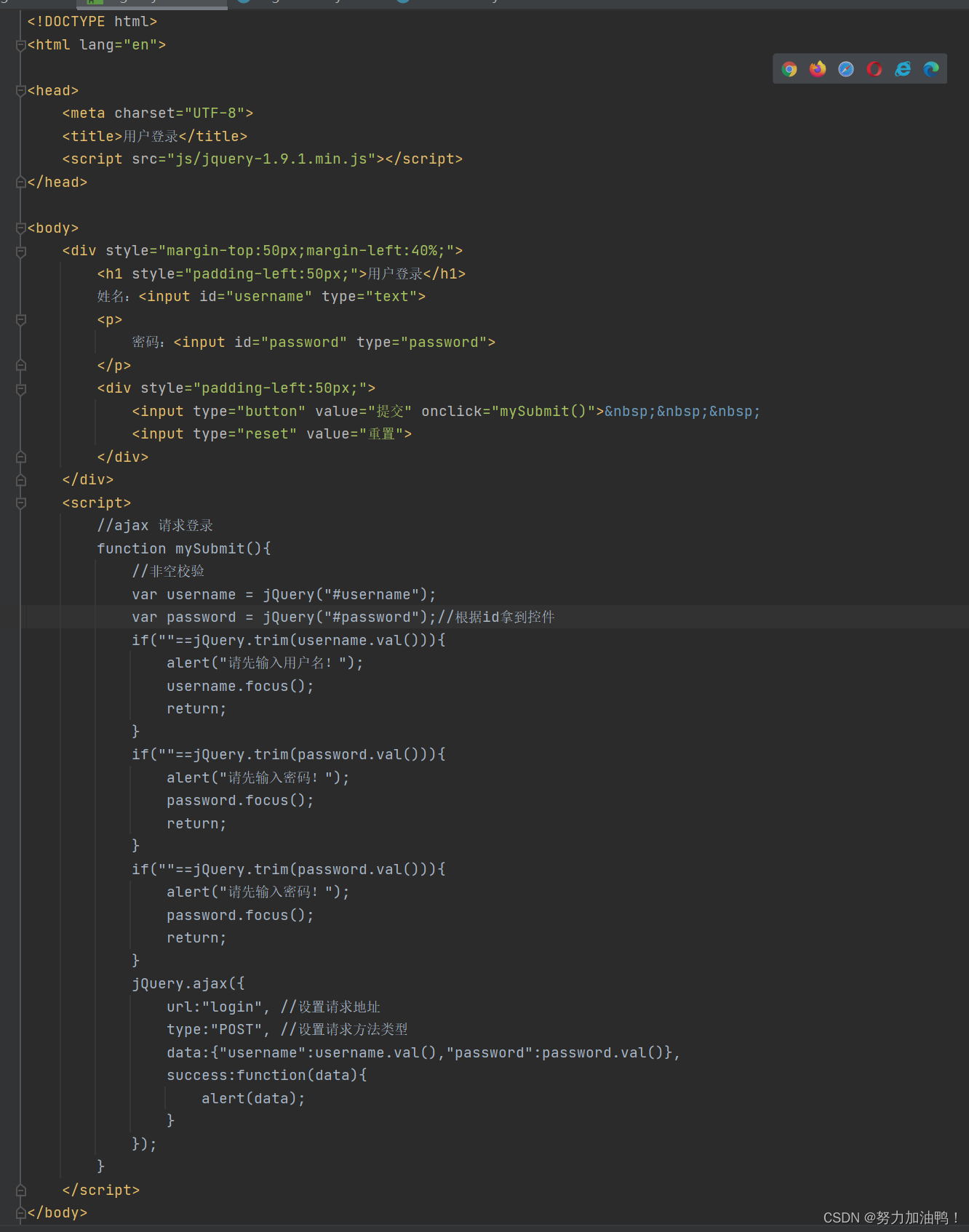Image resolution: width=969 pixels, height=1232 pixels.
Task: Open page preview in Internet Explorer
Action: coord(903,69)
